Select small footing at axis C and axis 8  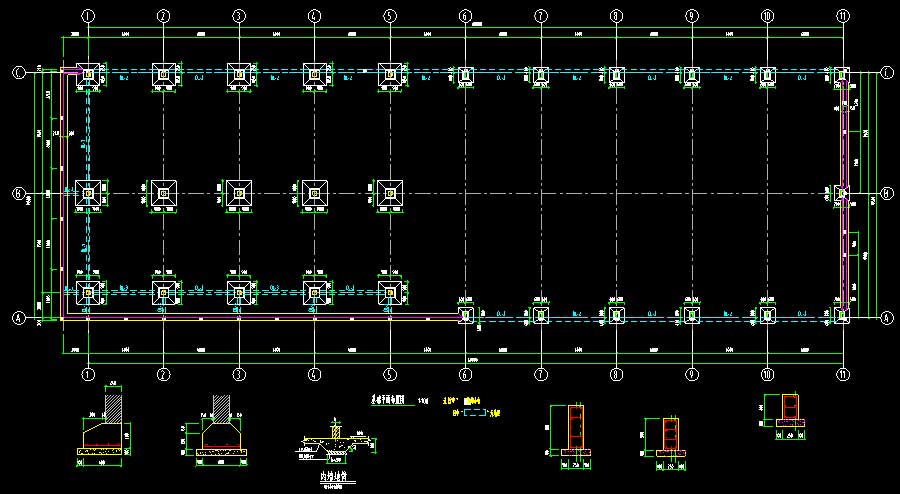[x=616, y=75]
